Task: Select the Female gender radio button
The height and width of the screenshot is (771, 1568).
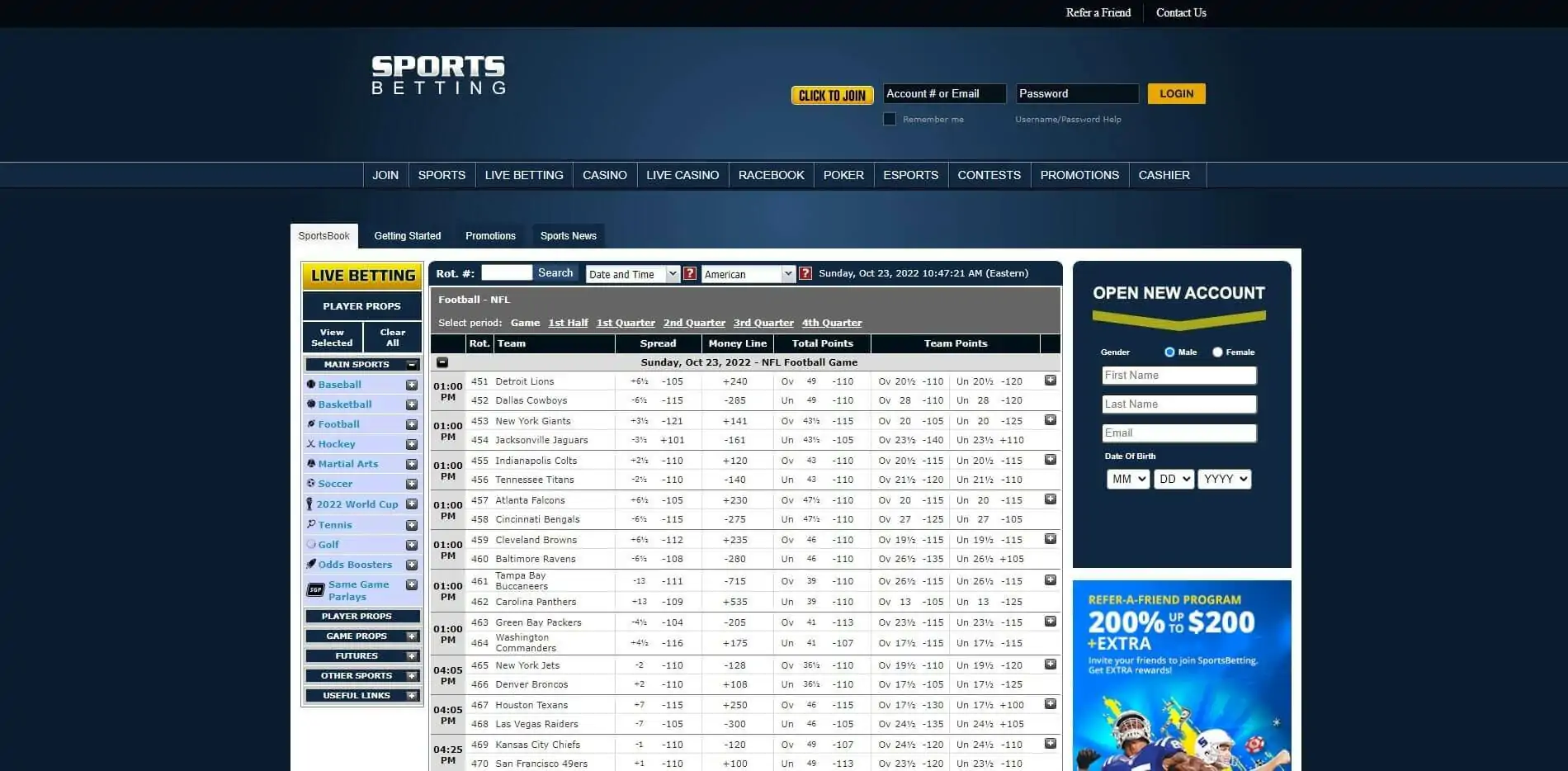Action: [1216, 351]
